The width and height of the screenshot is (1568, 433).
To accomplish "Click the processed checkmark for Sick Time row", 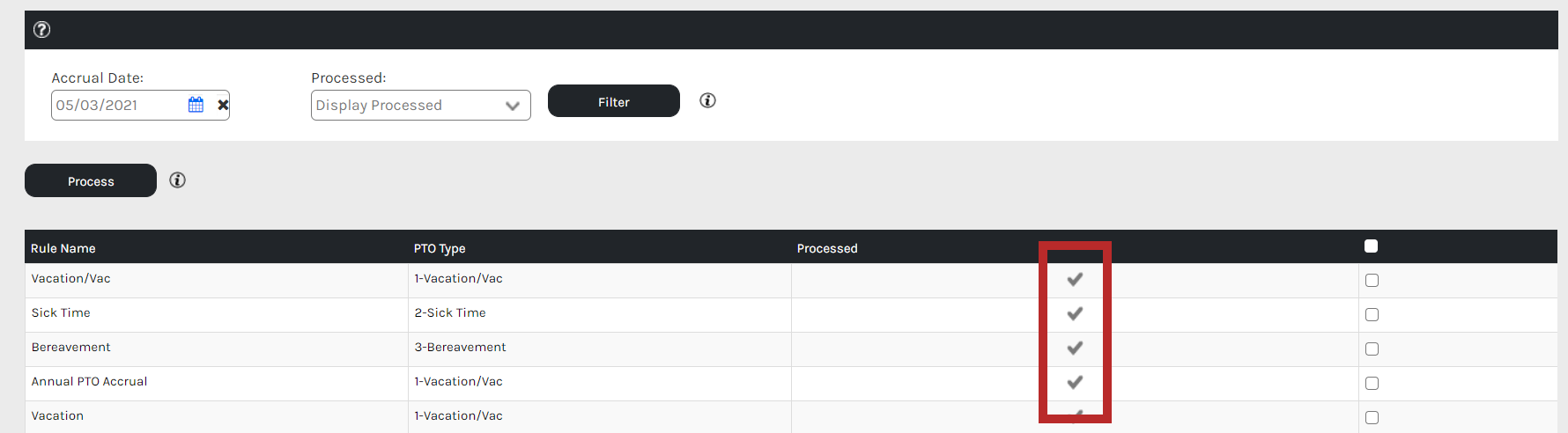I will coord(1075,313).
